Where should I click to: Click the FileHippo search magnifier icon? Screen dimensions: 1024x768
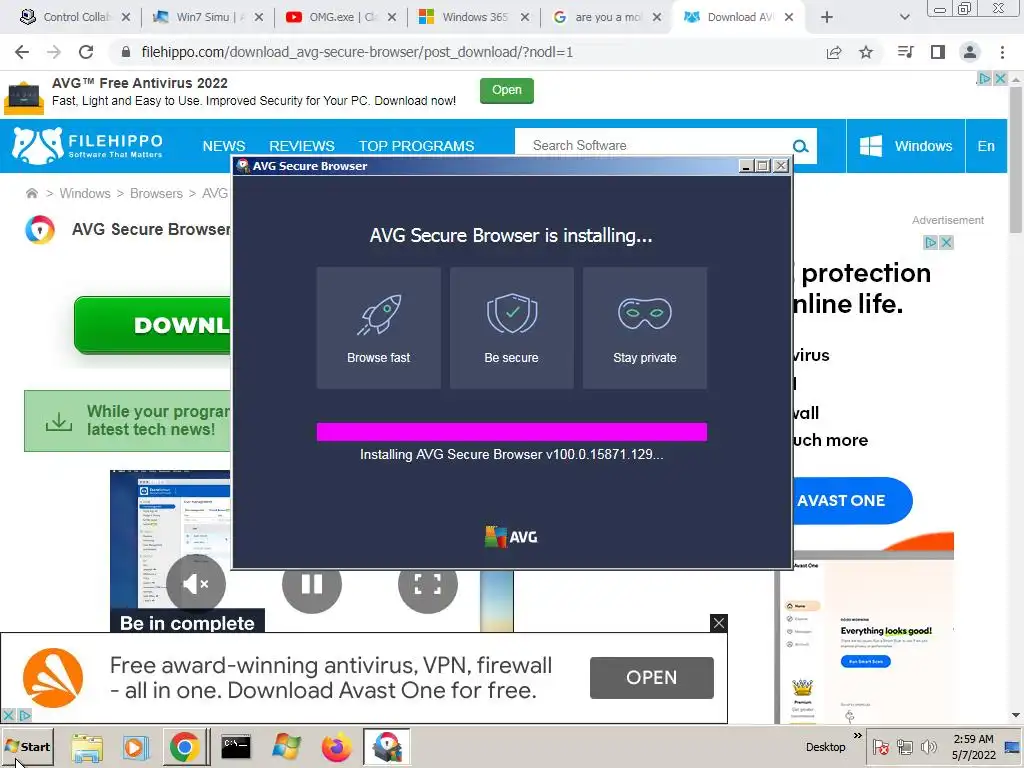pyautogui.click(x=801, y=146)
